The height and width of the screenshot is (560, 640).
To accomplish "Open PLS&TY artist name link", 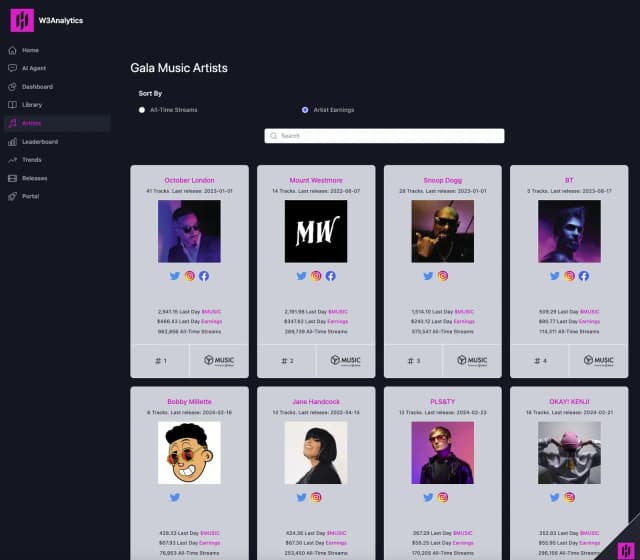I will click(443, 402).
